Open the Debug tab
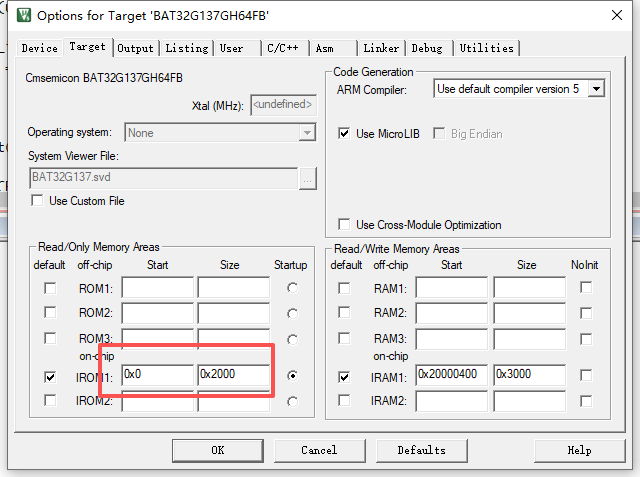Image resolution: width=640 pixels, height=477 pixels. (x=427, y=48)
